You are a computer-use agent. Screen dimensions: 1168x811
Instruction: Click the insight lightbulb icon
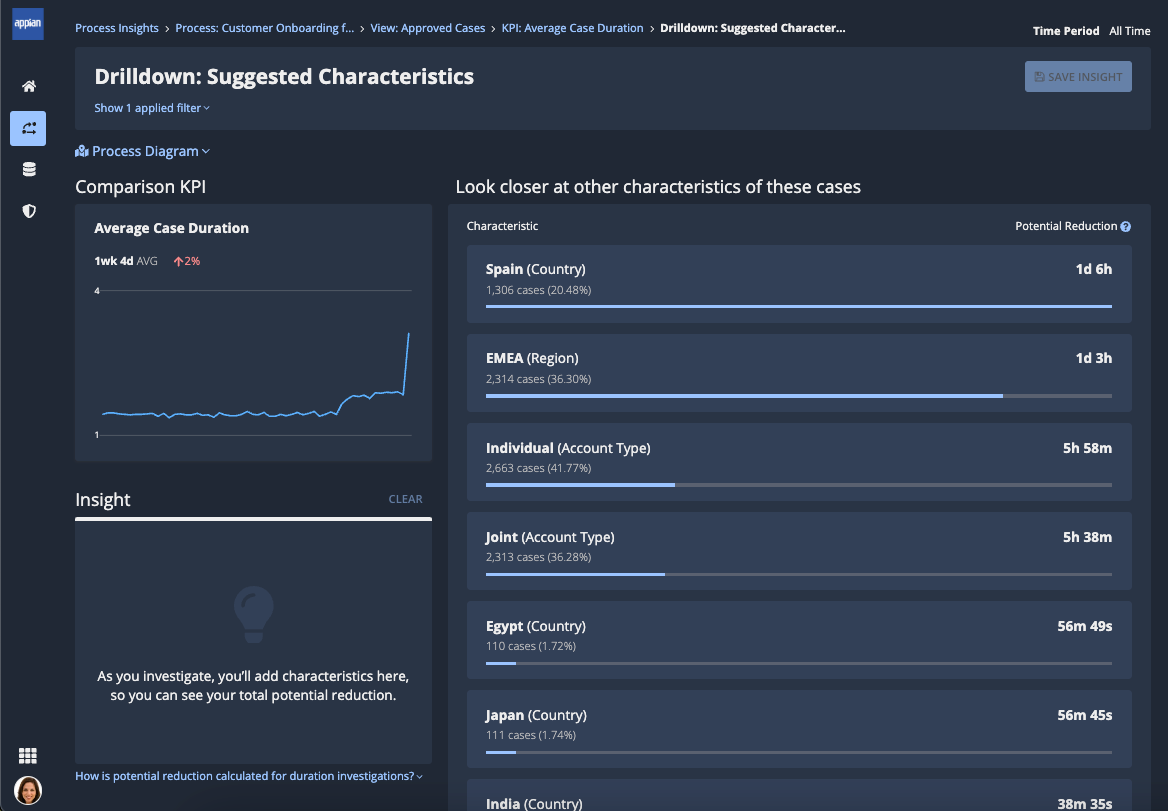(254, 614)
